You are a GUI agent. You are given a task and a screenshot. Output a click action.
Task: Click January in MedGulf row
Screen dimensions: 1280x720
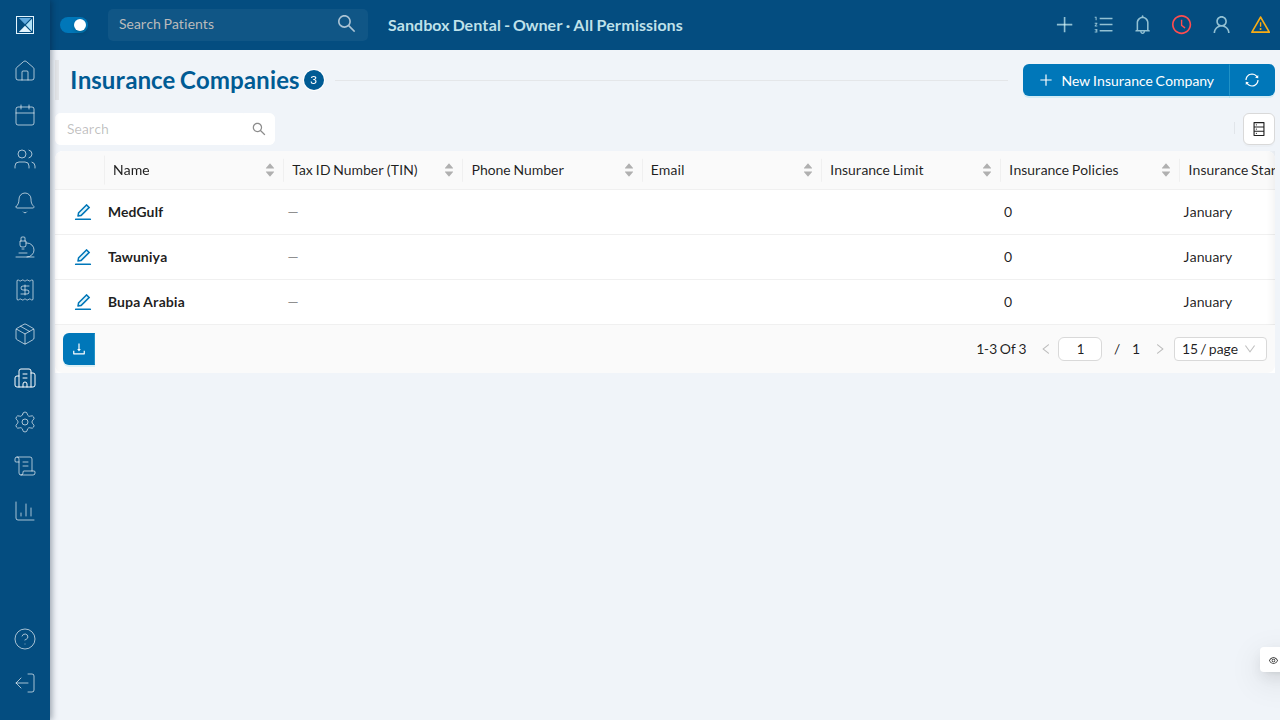point(1207,212)
